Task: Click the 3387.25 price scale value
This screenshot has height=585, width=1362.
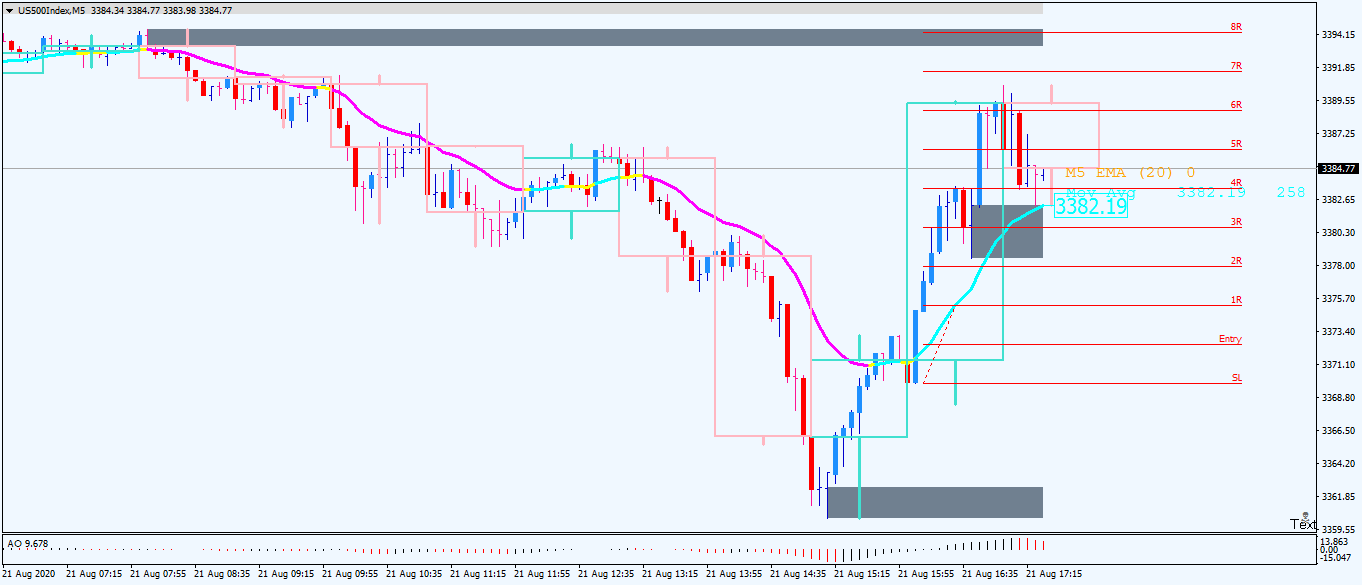Action: (x=1338, y=134)
